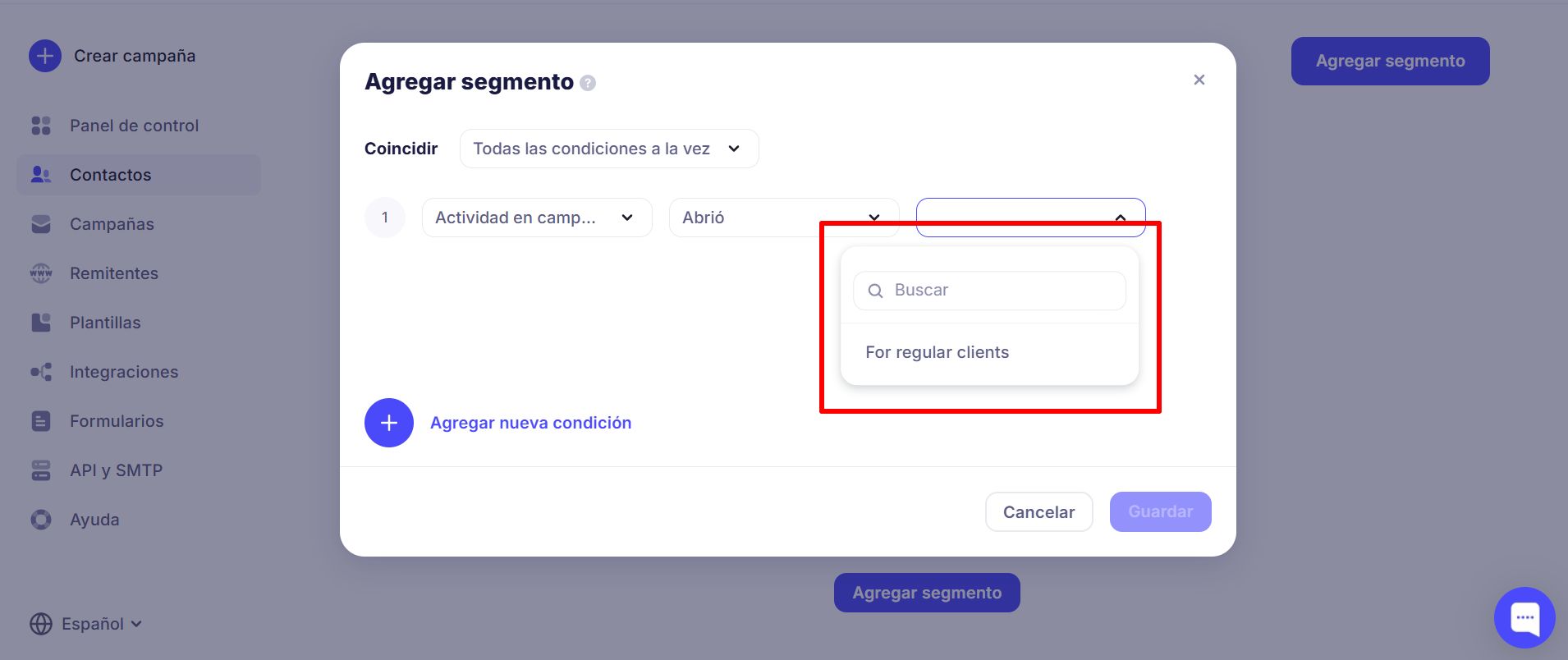The image size is (1568, 660).
Task: Open the chat support bubble
Action: [x=1524, y=616]
